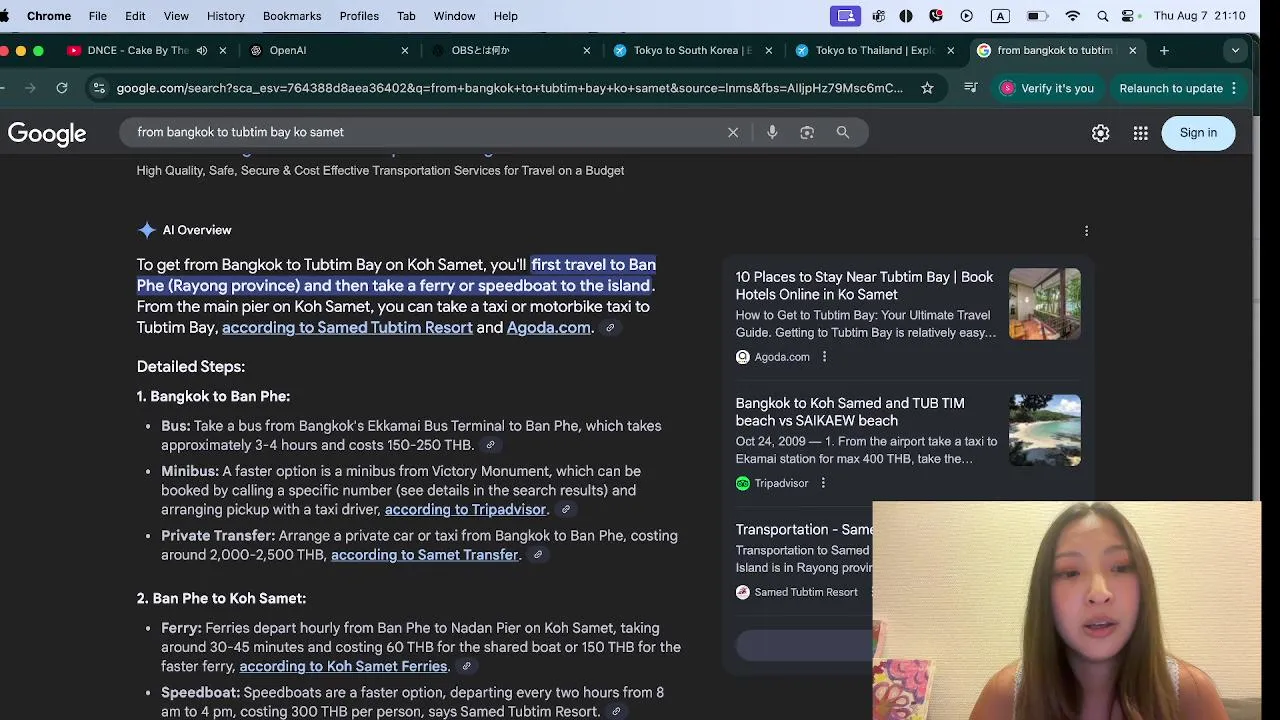Open the Window menu
The width and height of the screenshot is (1280, 720).
click(x=454, y=16)
